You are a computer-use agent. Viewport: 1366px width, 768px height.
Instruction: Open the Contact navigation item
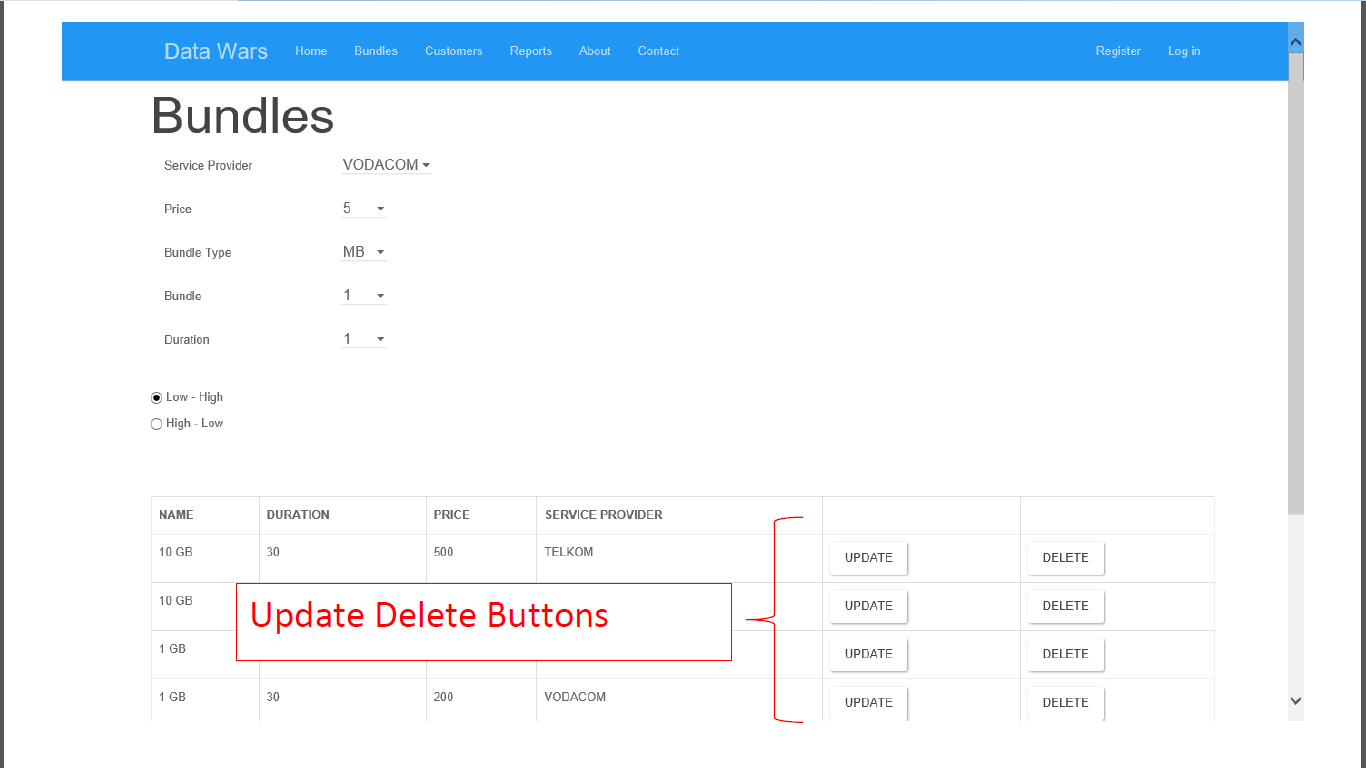[659, 51]
